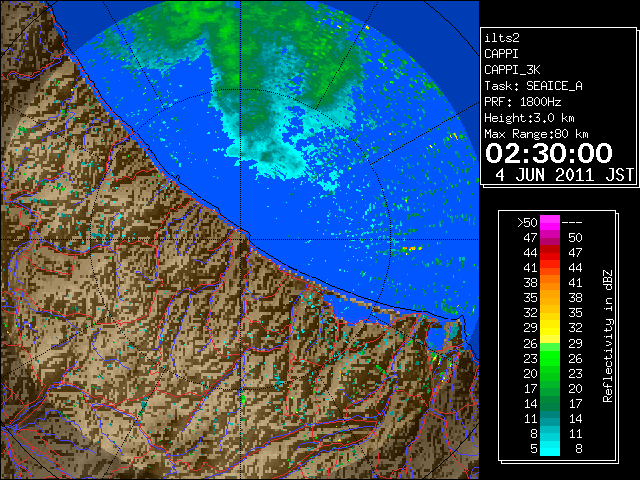640x480 pixels.
Task: Click the 'Task: SEAICE_A' line
Action: coord(533,86)
